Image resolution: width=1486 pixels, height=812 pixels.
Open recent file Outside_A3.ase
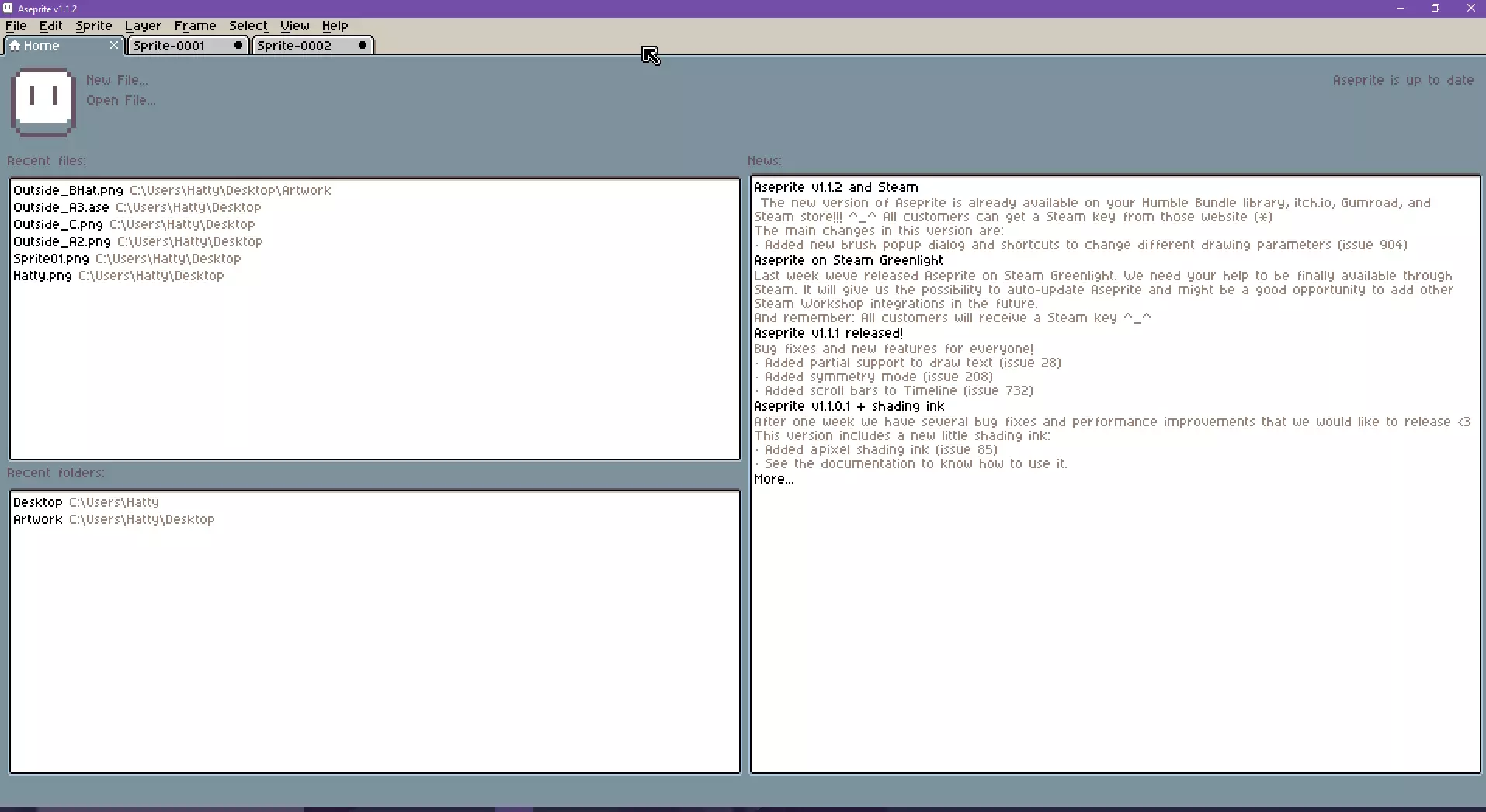tap(61, 207)
